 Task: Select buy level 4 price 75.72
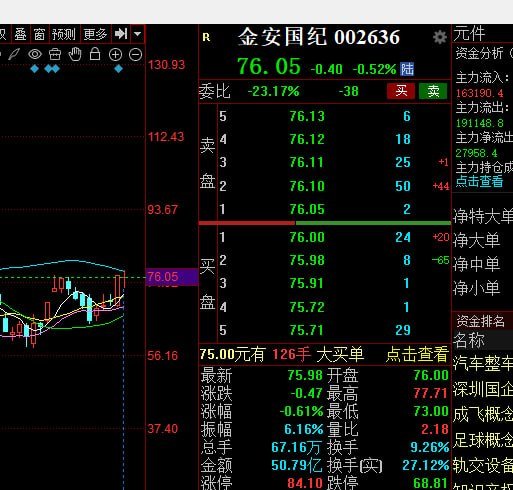[307, 307]
